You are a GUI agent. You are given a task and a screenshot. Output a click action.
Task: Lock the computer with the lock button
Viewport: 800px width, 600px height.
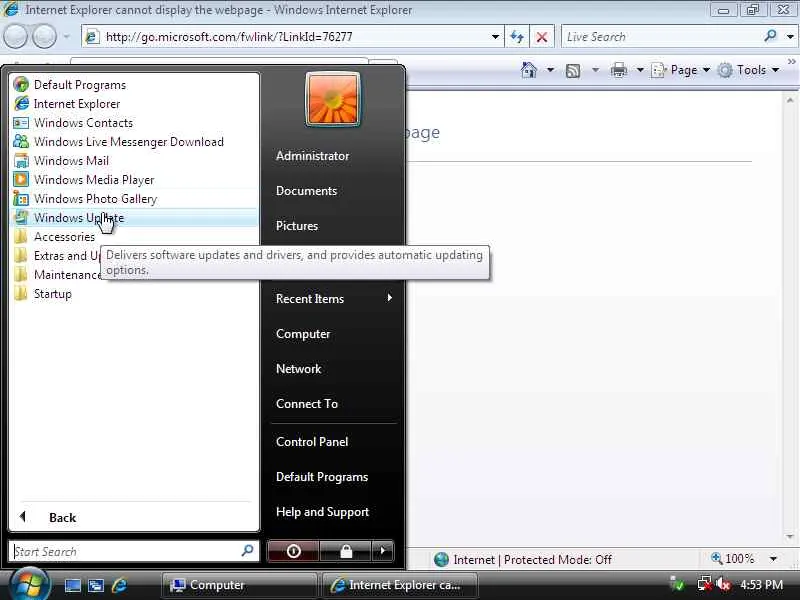click(x=346, y=551)
